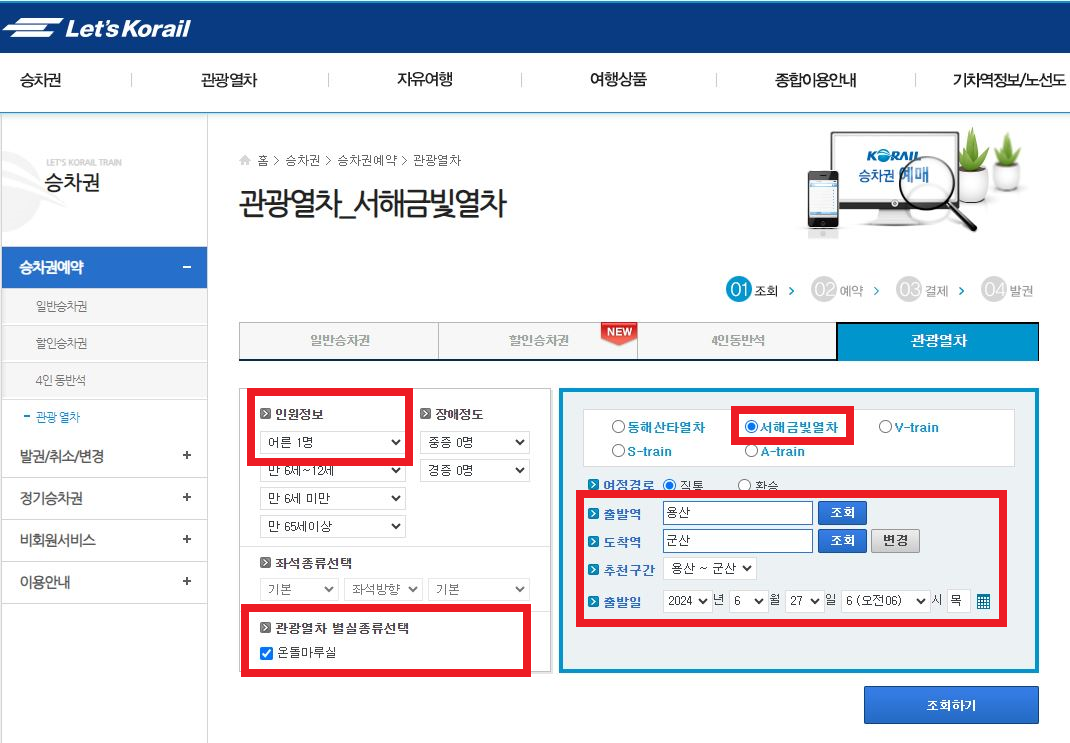Expand the 정기승차권 plus icon
This screenshot has height=743, width=1070.
[x=187, y=497]
